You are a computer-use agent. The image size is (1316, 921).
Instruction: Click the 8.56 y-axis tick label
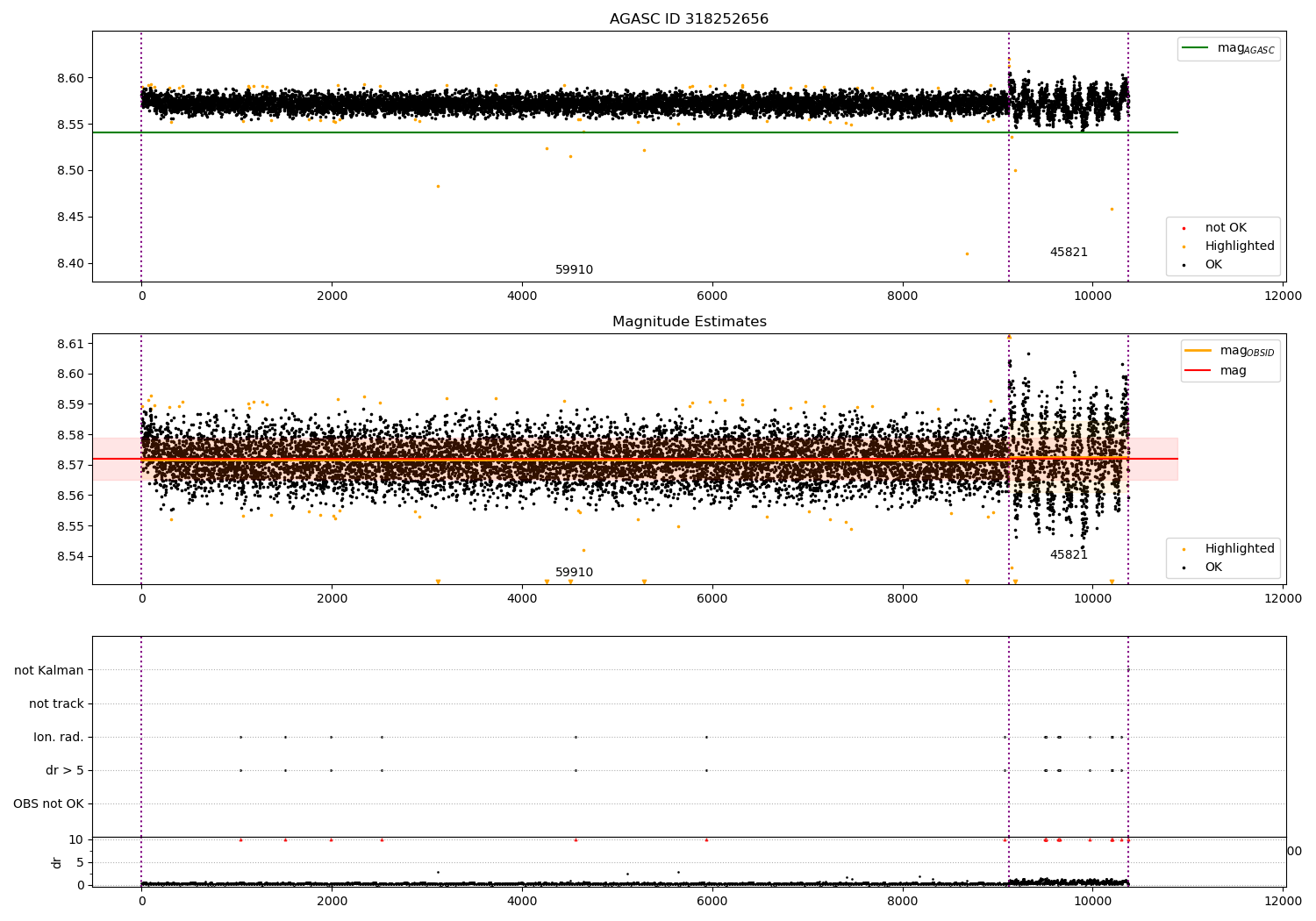point(70,496)
